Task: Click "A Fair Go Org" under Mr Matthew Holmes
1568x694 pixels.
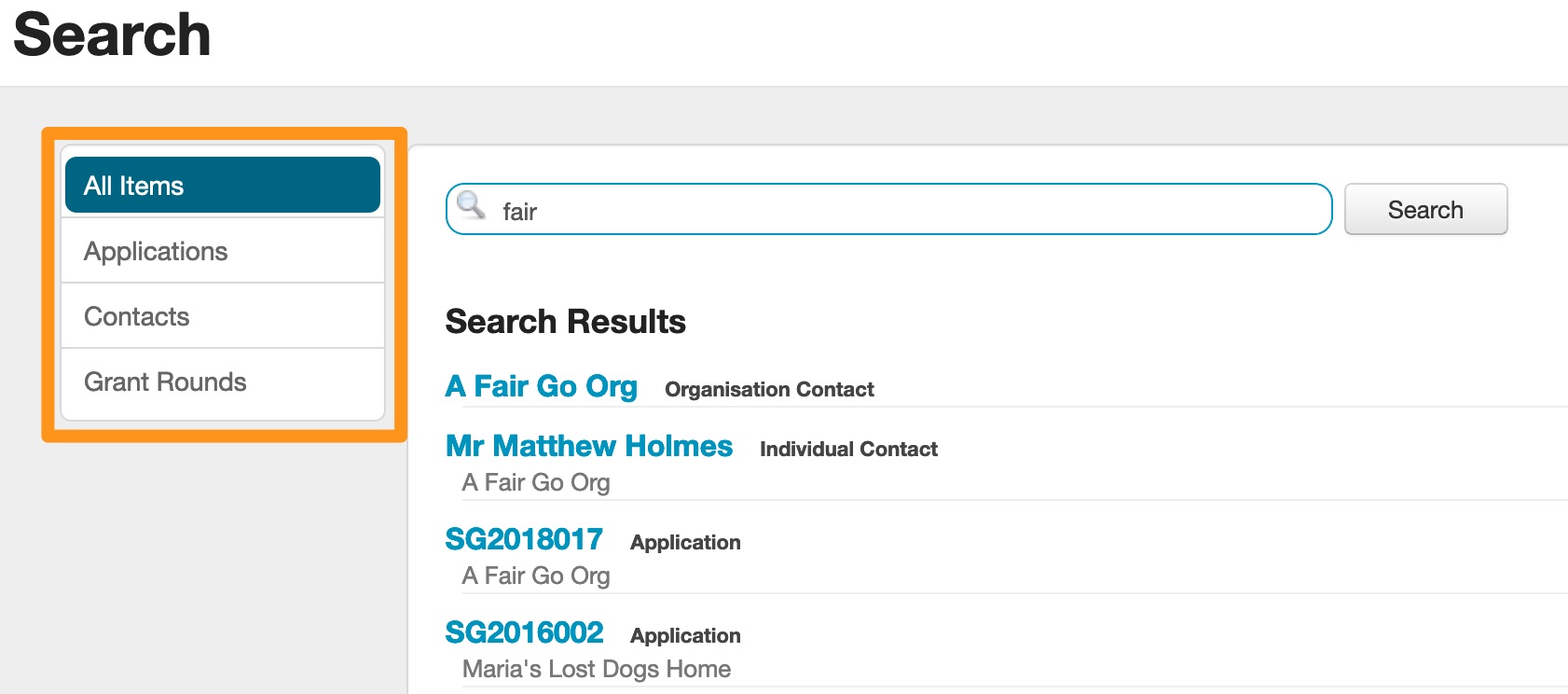Action: 536,482
